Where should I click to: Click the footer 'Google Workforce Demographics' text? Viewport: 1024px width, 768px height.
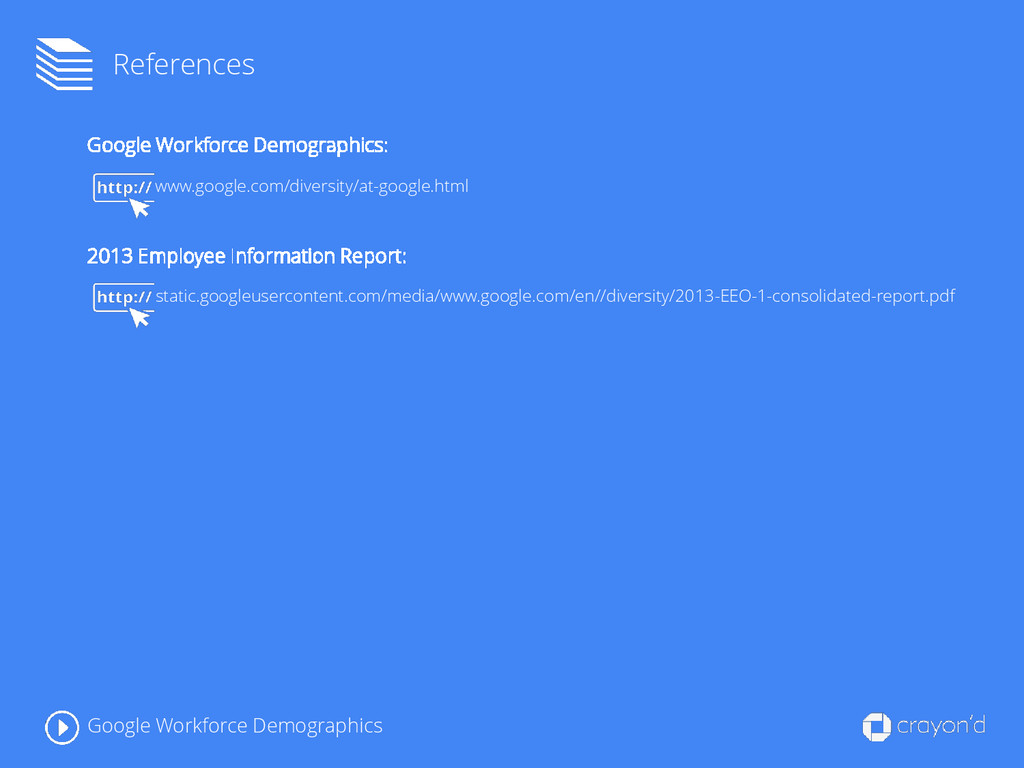click(x=235, y=726)
